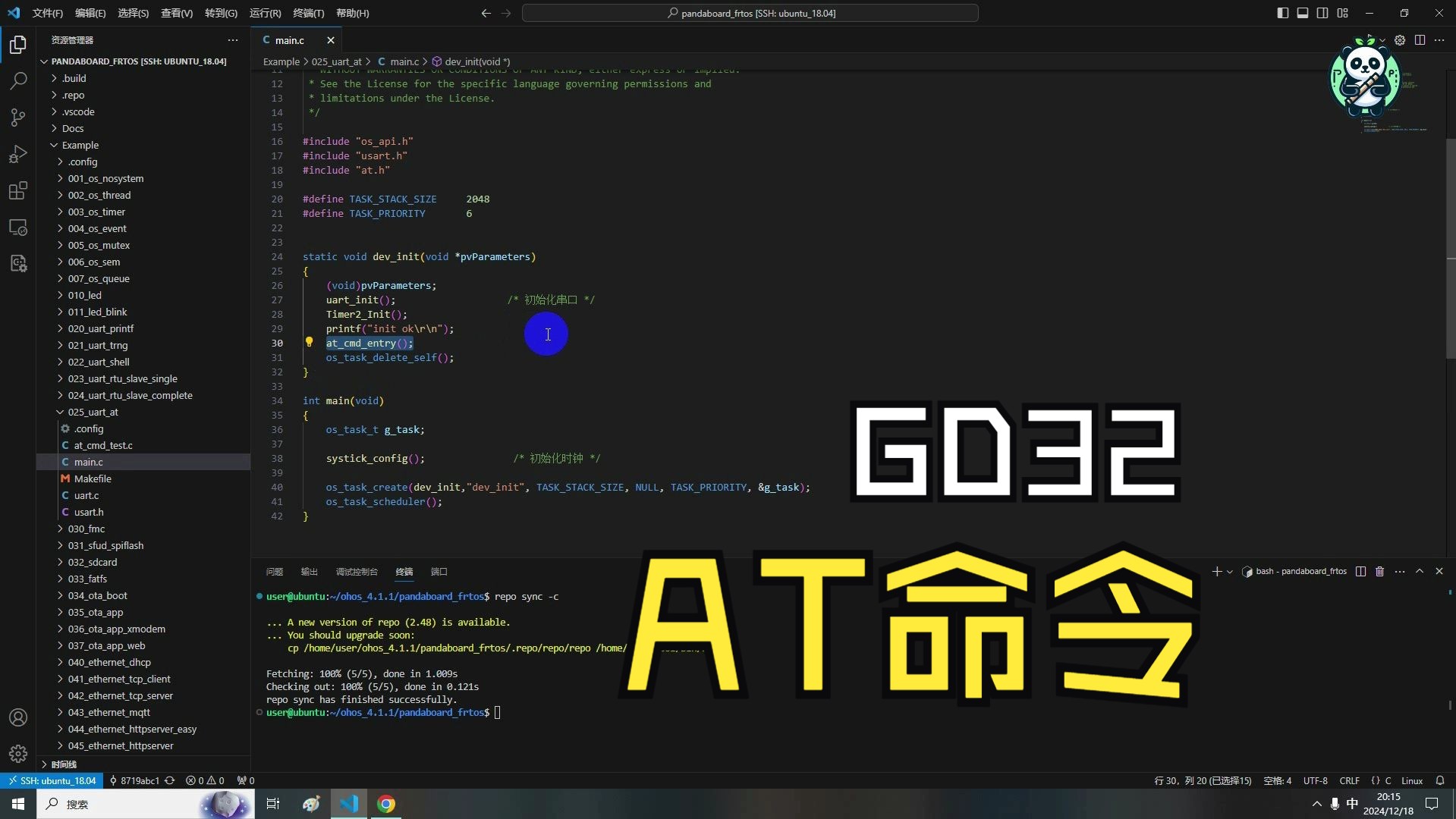Add a new terminal with plus icon
Screen dimensions: 1456x819
(1216, 571)
